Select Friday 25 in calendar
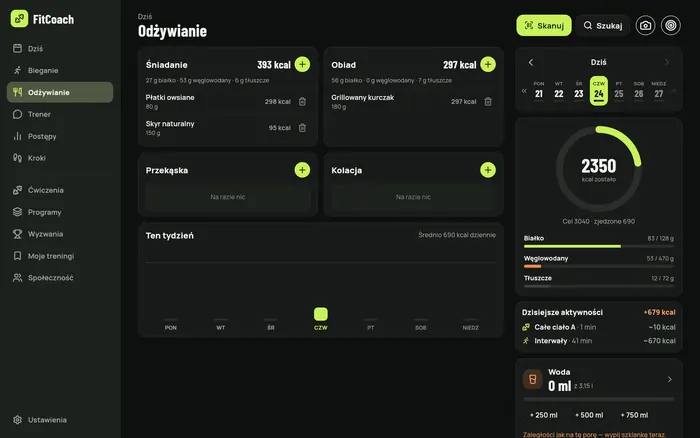Image resolution: width=700 pixels, height=438 pixels. coord(619,91)
